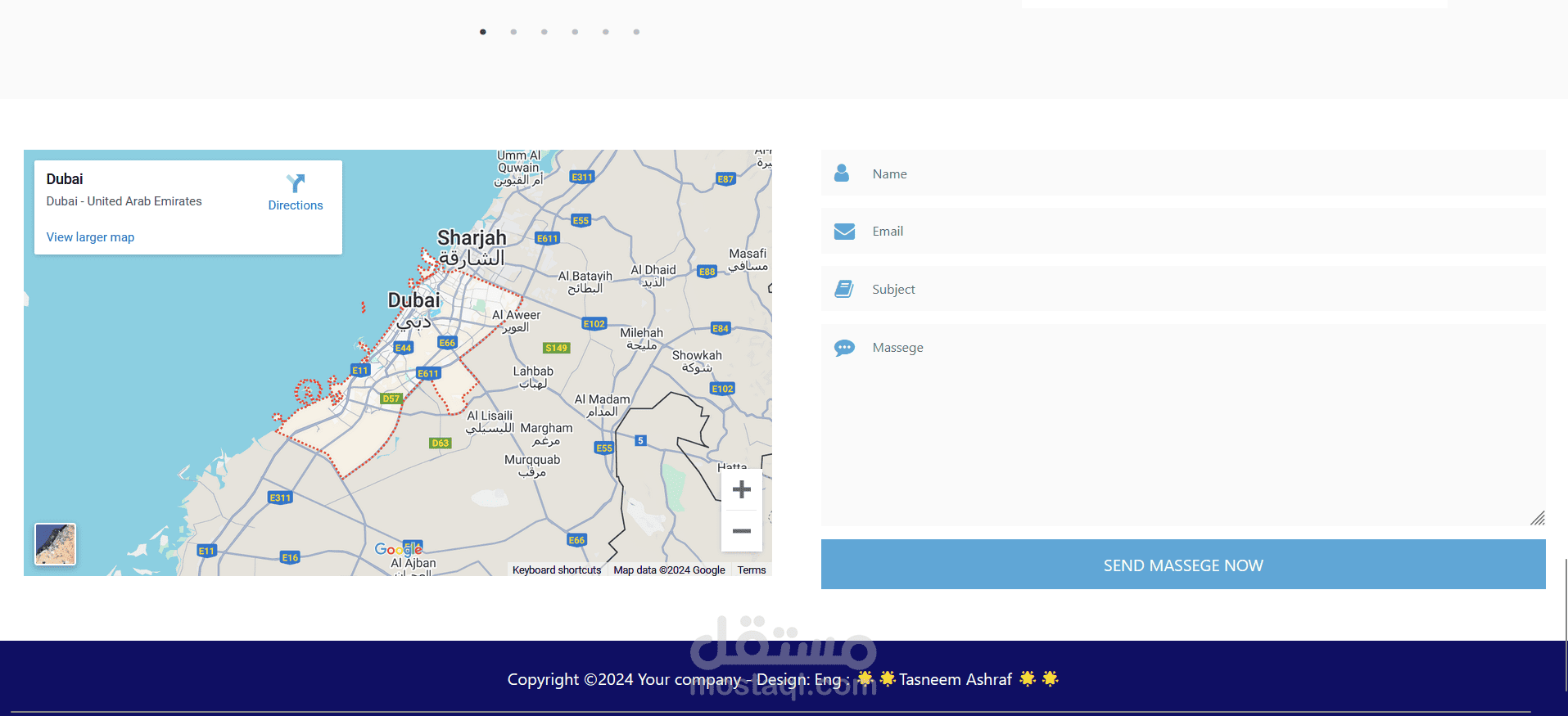
Task: Select the second carousel dot
Action: tap(513, 32)
